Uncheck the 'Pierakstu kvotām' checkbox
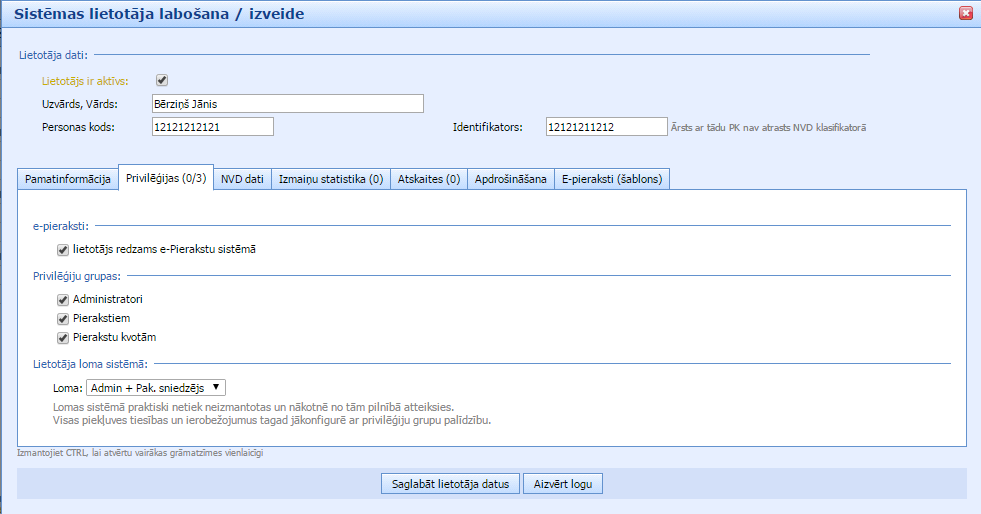The height and width of the screenshot is (514, 981). (63, 337)
